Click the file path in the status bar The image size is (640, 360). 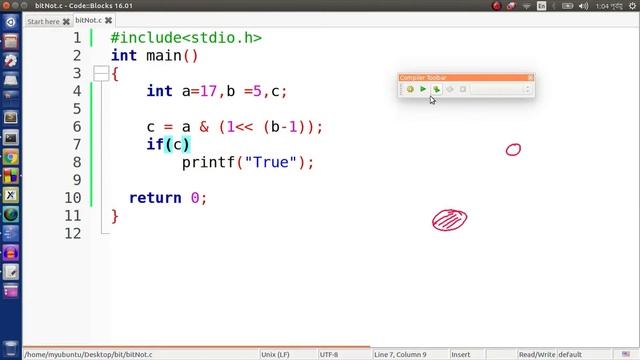[88, 354]
